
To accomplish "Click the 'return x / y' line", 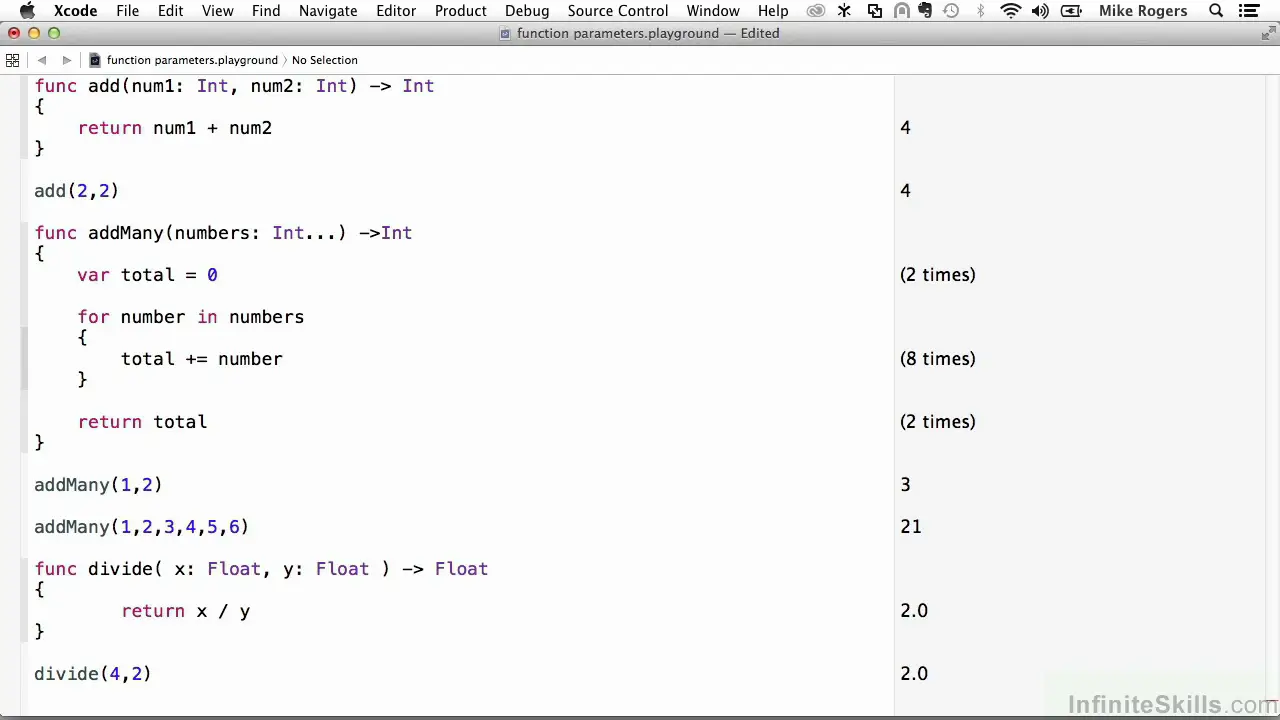I will [186, 611].
